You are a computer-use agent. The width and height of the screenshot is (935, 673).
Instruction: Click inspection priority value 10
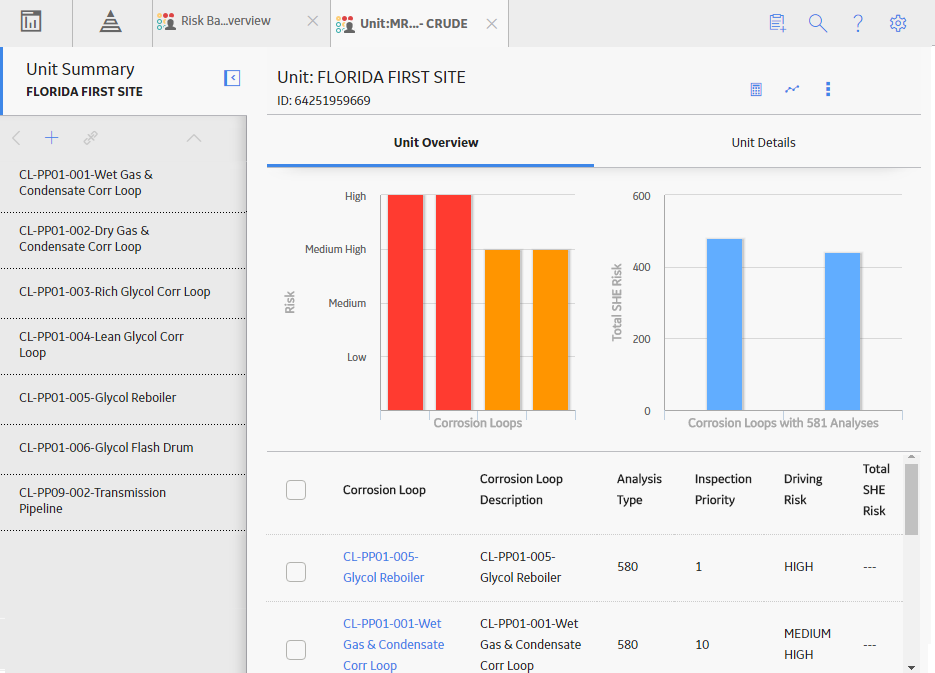click(x=702, y=644)
